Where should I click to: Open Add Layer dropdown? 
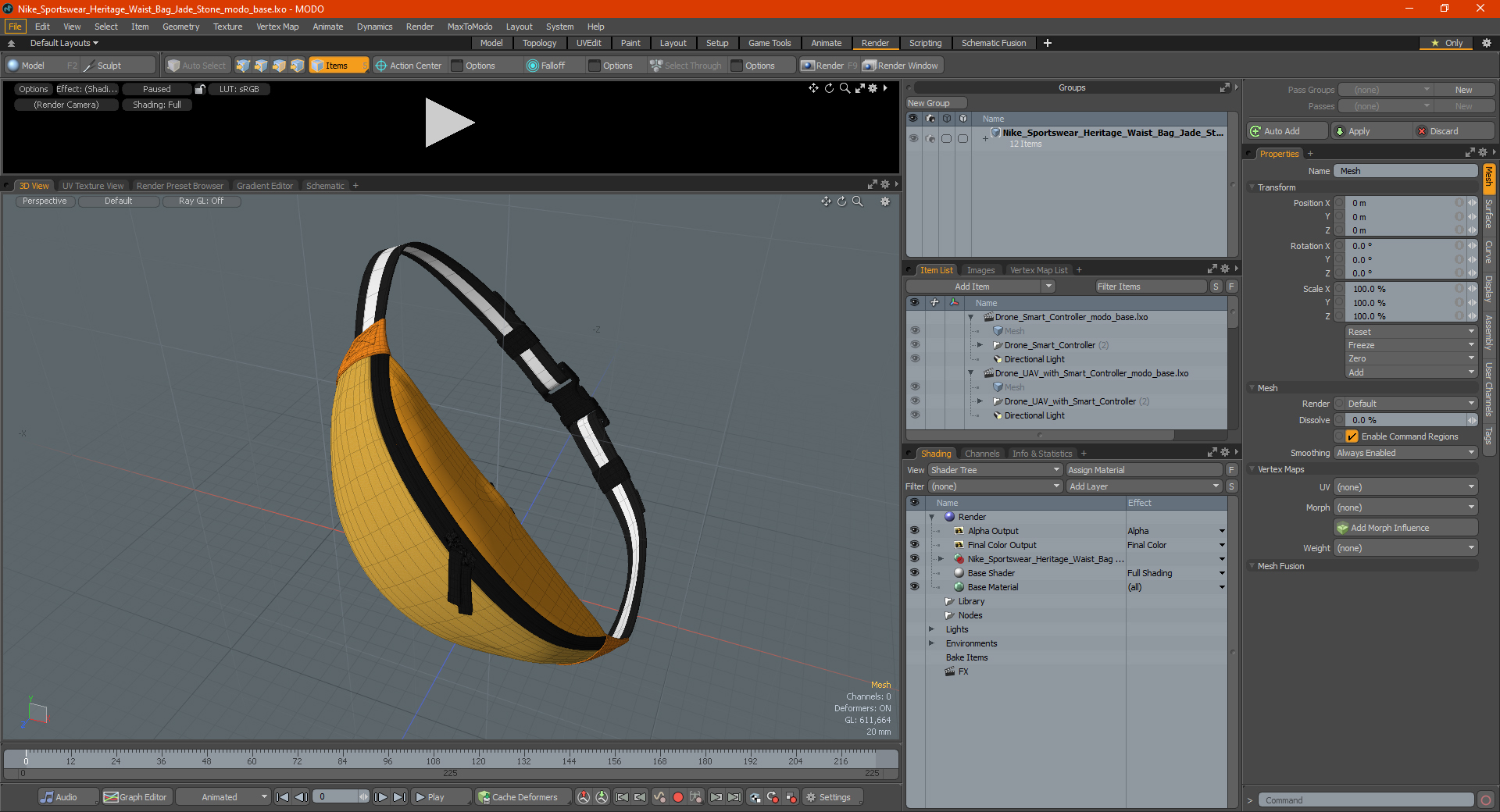click(x=1144, y=486)
